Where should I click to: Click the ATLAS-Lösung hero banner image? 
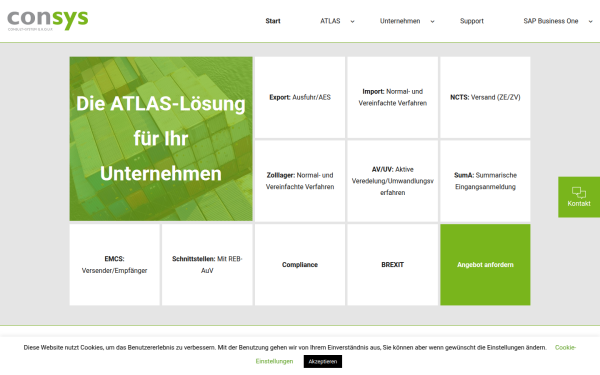[x=161, y=139]
